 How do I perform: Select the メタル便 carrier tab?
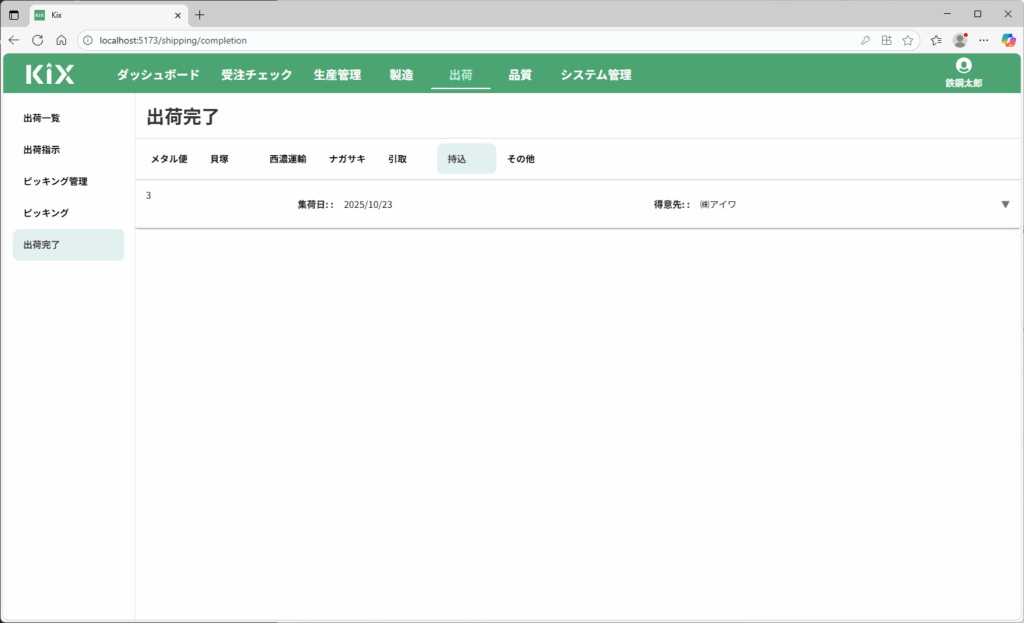pos(169,159)
